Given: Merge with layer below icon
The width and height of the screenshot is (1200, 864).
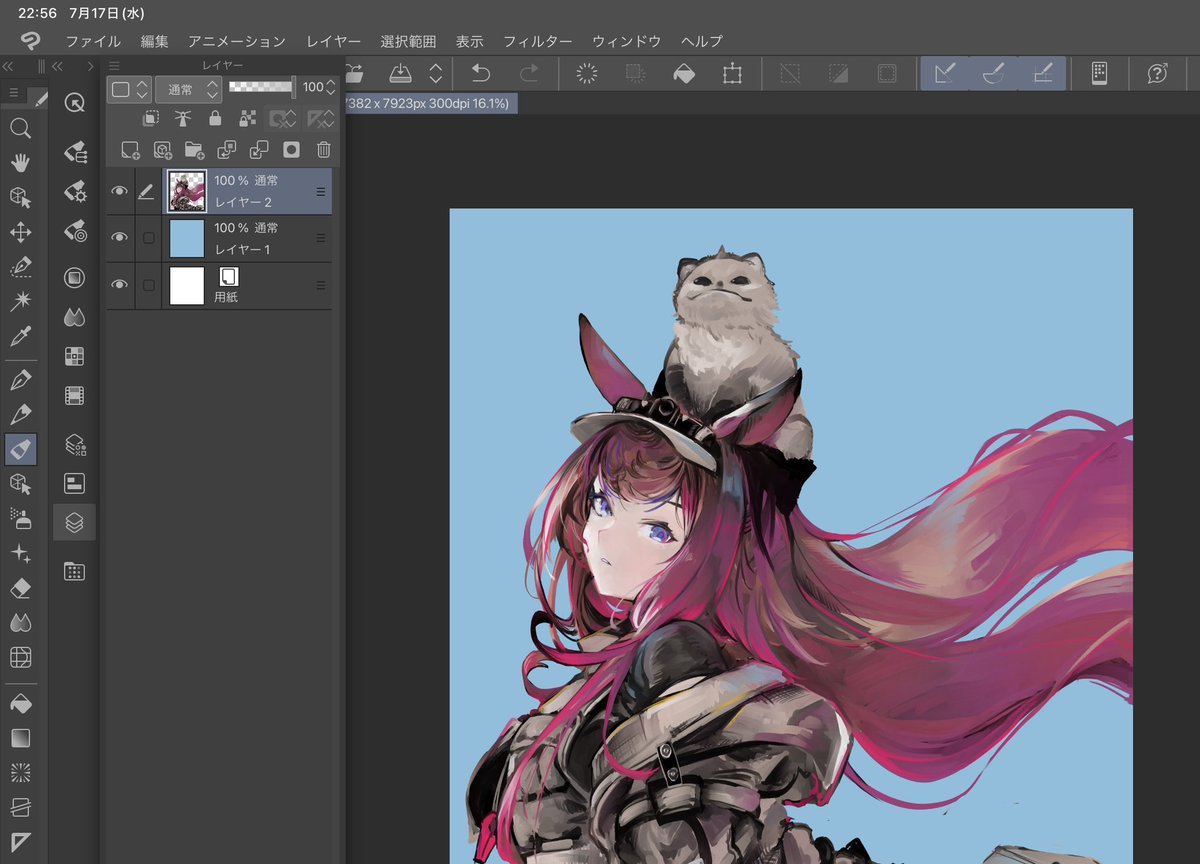Looking at the screenshot, I should pyautogui.click(x=259, y=150).
